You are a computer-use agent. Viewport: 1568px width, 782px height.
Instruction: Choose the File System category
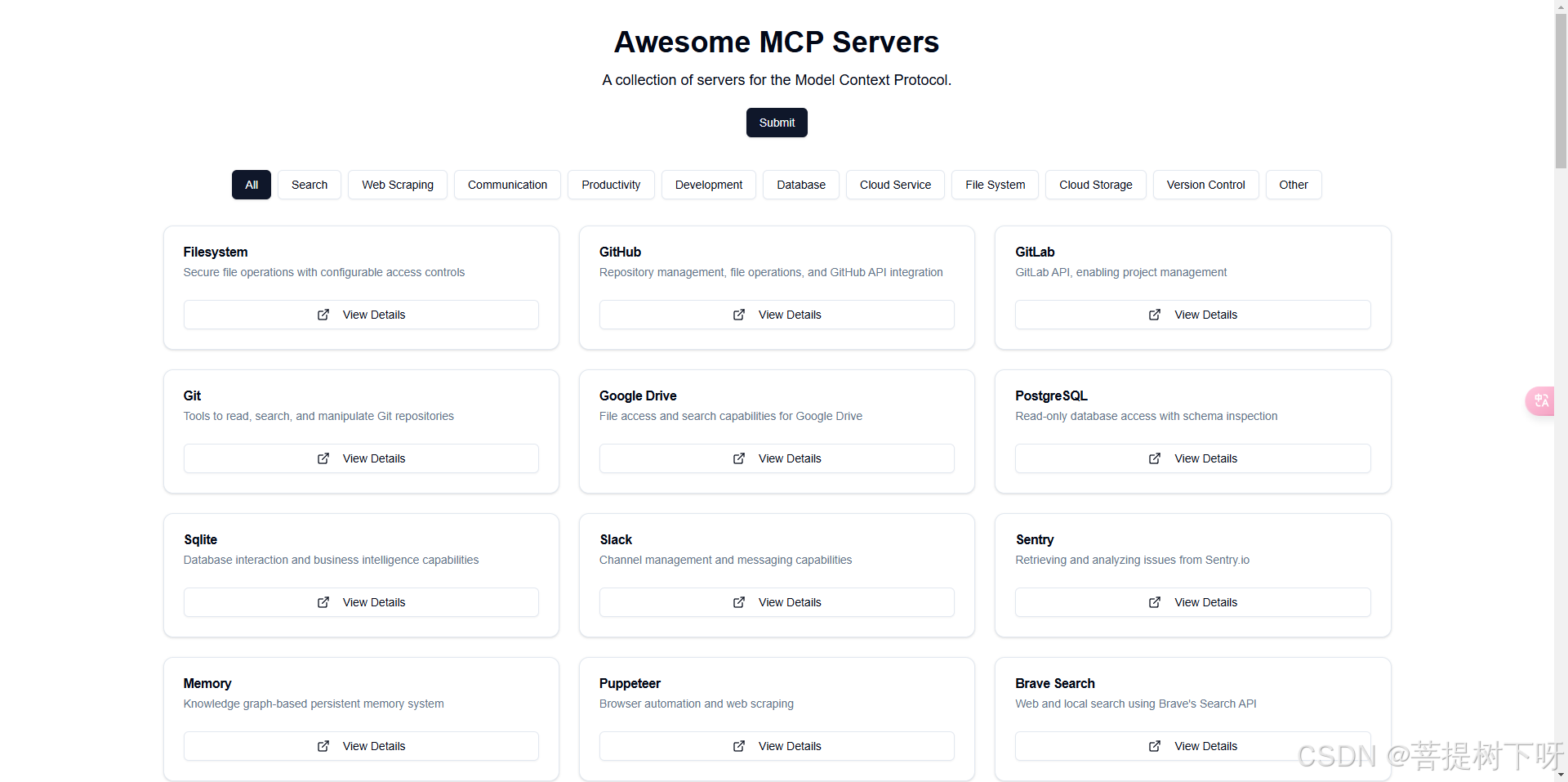[x=996, y=185]
